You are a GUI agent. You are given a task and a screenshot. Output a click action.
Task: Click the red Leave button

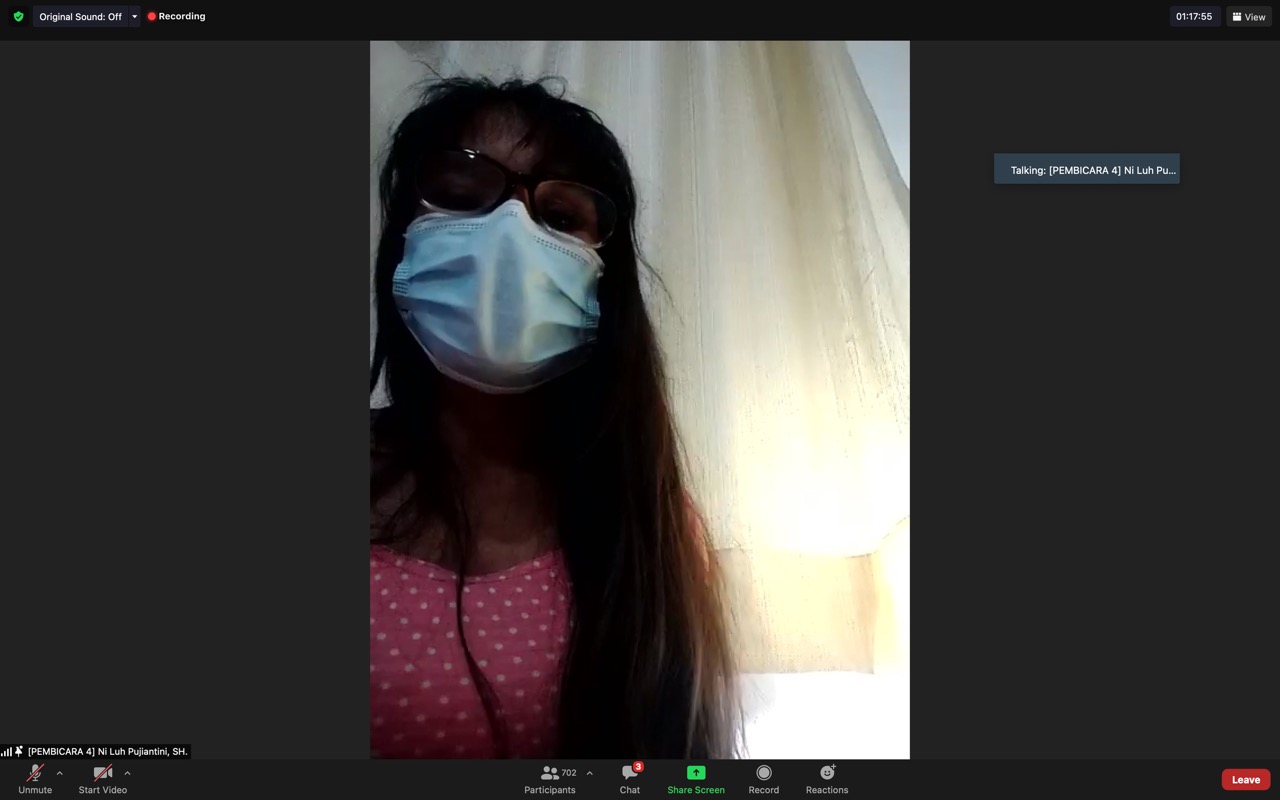coord(1245,780)
